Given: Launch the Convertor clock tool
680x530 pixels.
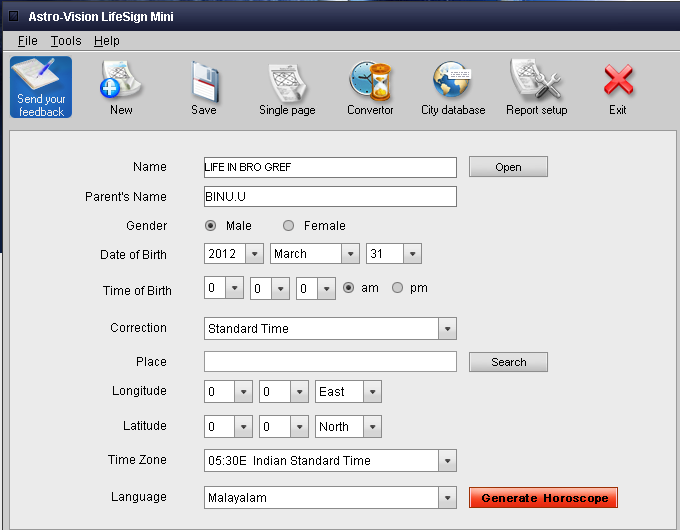Looking at the screenshot, I should click(370, 88).
